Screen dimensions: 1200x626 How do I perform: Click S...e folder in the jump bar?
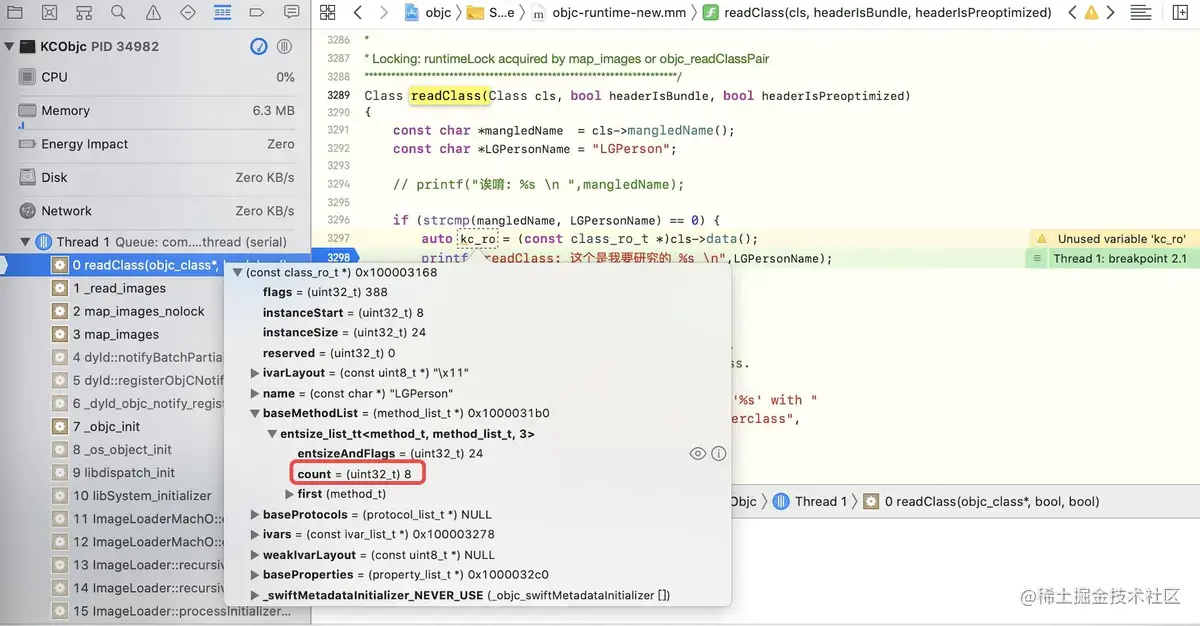(x=490, y=13)
